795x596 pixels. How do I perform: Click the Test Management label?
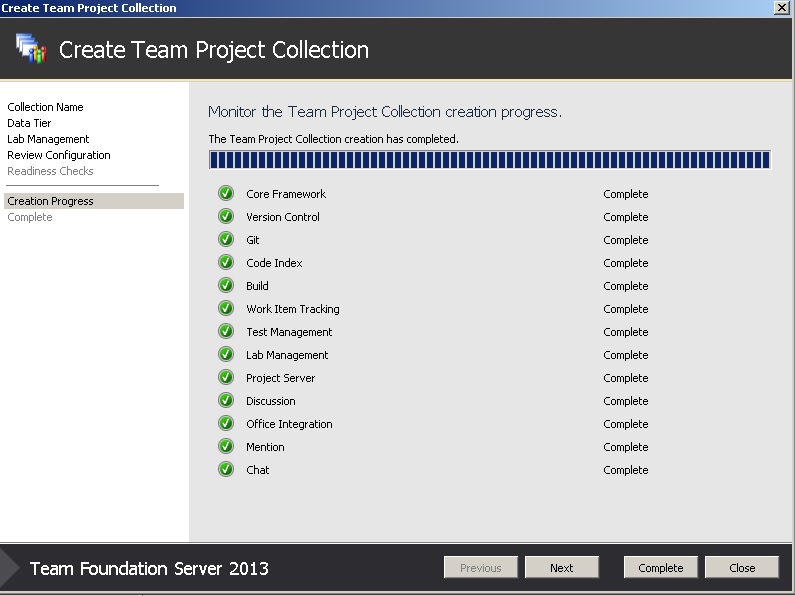coord(289,332)
